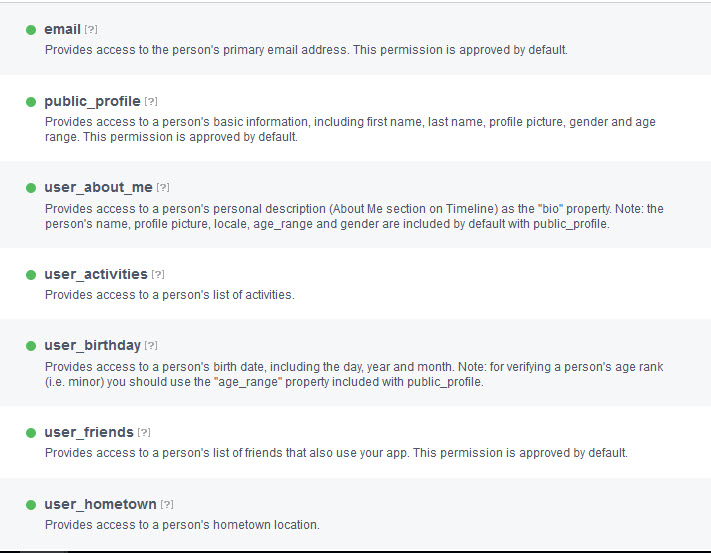Toggle the green dot for user_about_me
The image size is (711, 553).
pyautogui.click(x=31, y=187)
